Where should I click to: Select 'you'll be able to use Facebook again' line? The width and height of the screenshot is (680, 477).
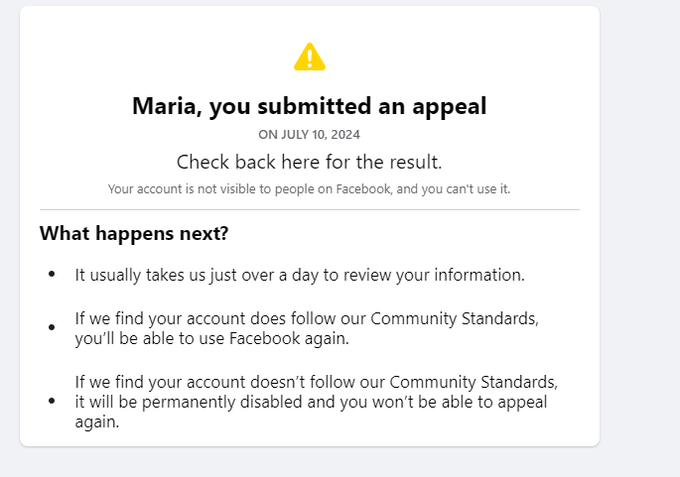pyautogui.click(x=212, y=339)
